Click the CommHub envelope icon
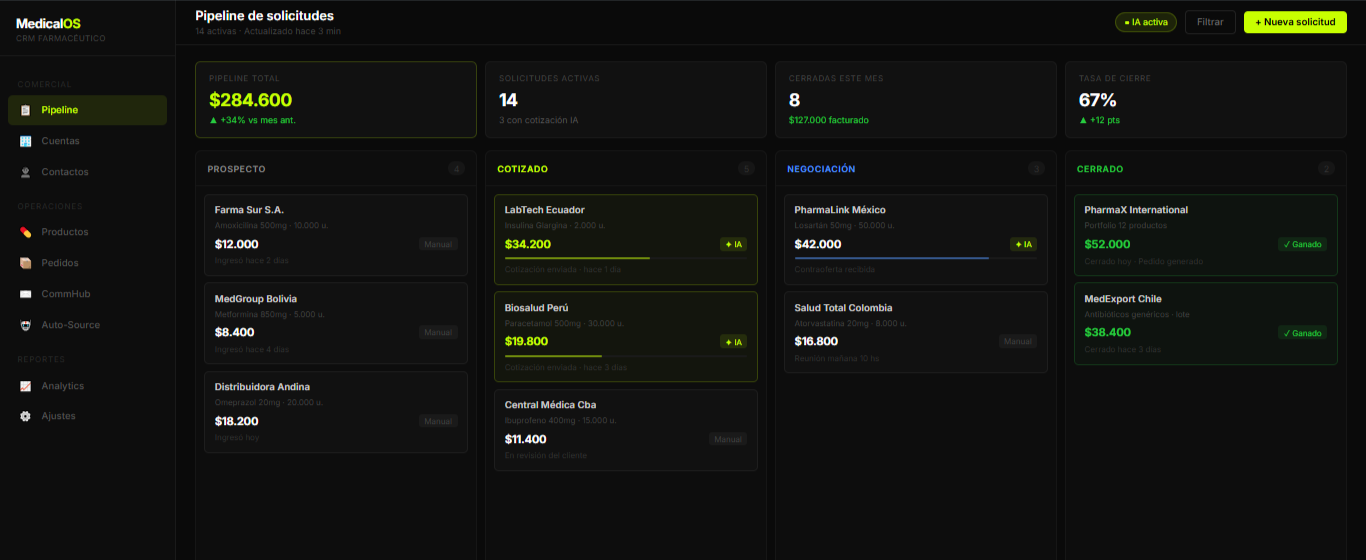 tap(26, 294)
